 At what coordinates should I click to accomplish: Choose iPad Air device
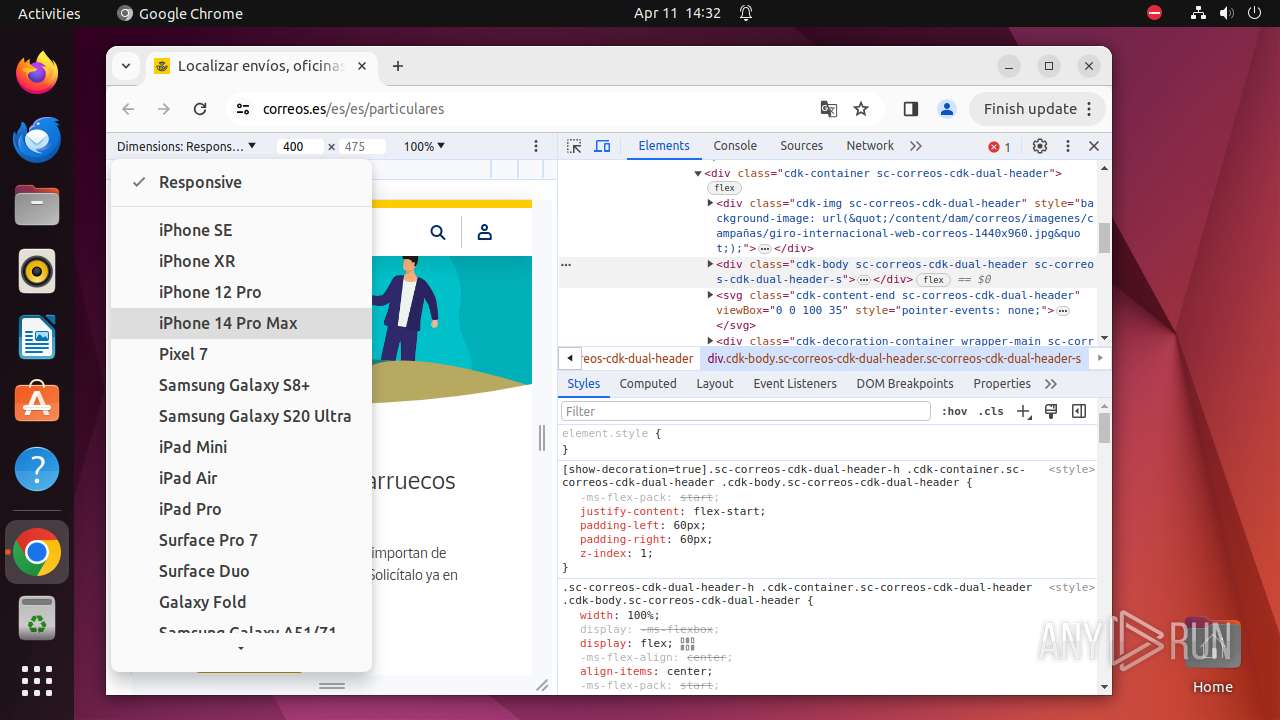[241, 478]
